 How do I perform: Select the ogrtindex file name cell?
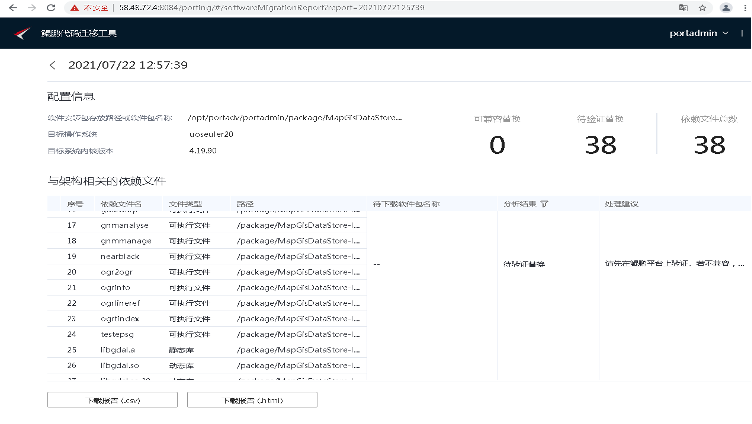click(x=120, y=318)
